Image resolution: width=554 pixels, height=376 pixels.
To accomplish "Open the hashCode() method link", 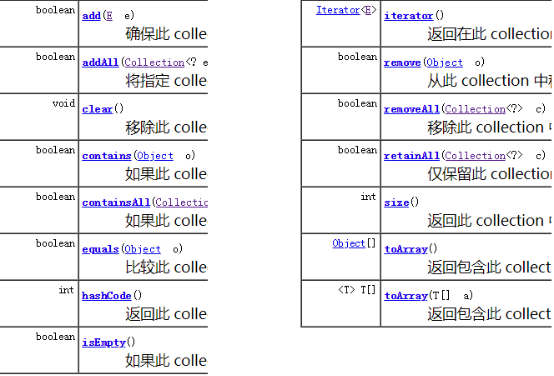I will tap(107, 295).
